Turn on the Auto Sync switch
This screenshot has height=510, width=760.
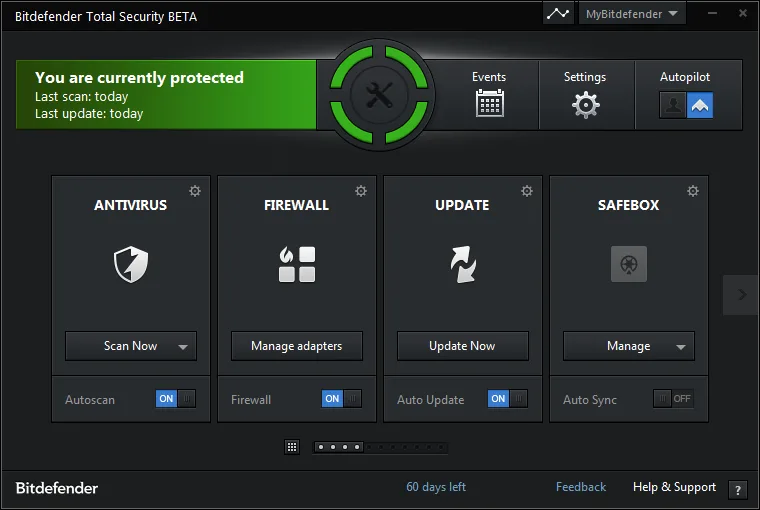(x=673, y=399)
